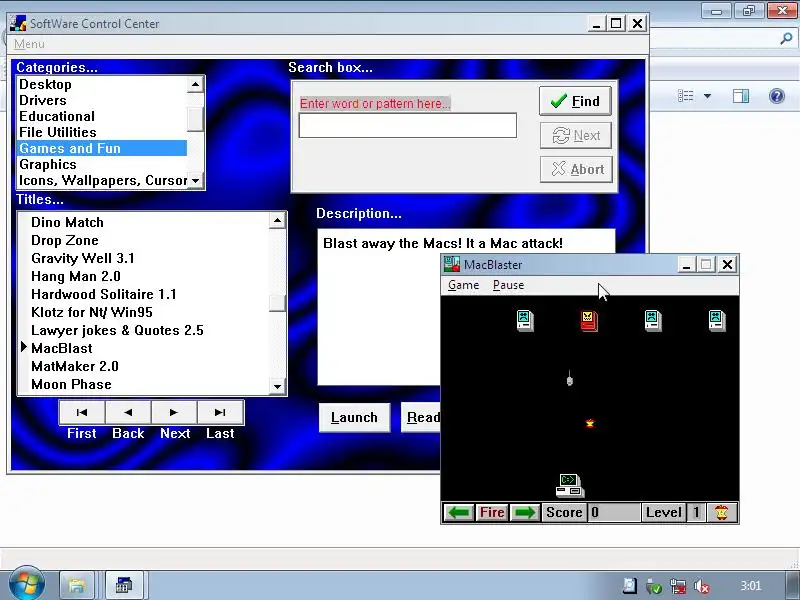Viewport: 800px width, 600px height.
Task: Click the network tray icon
Action: click(678, 586)
